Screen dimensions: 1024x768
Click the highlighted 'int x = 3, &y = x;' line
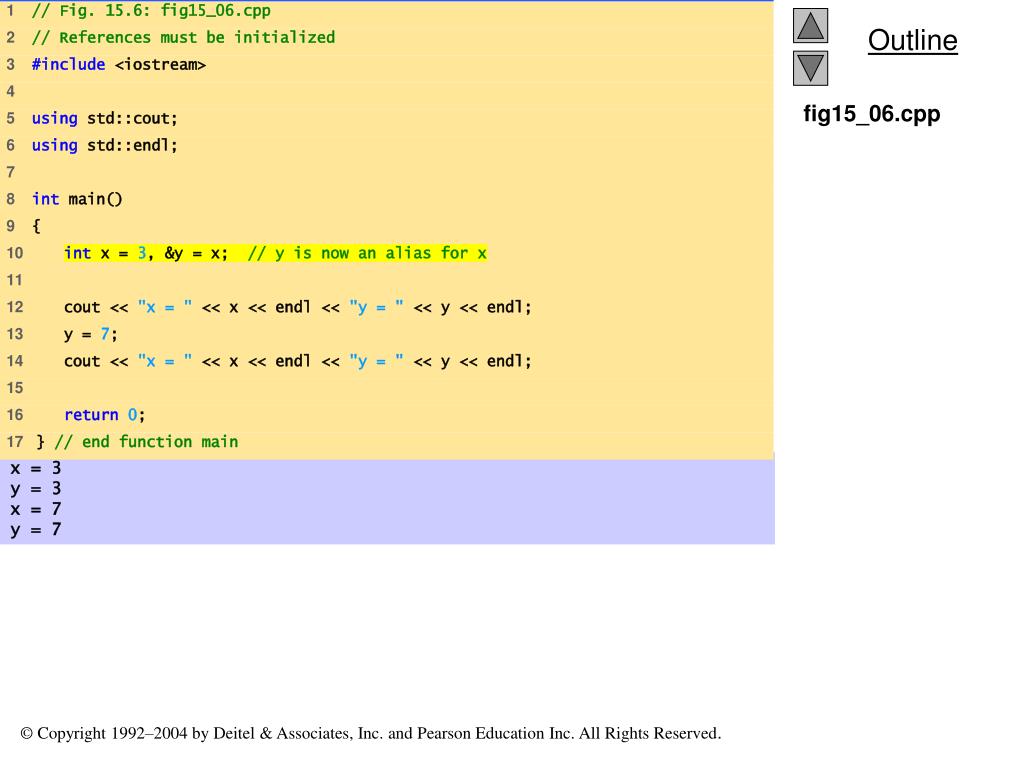(x=276, y=253)
